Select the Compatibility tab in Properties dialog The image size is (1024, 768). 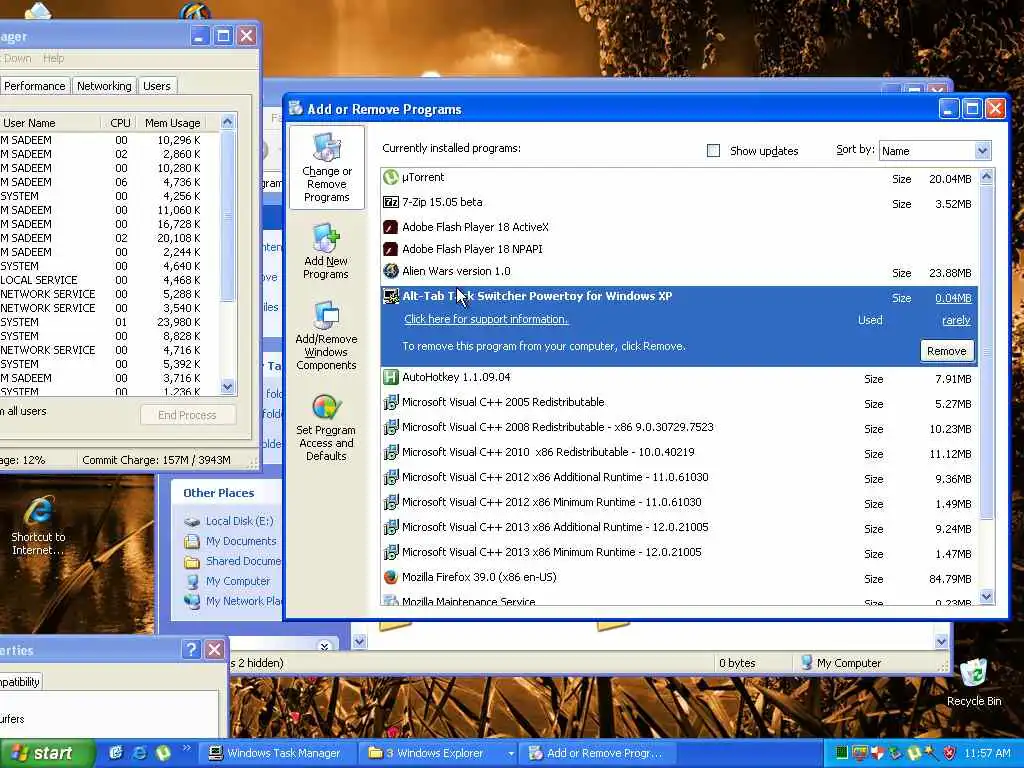coord(20,682)
